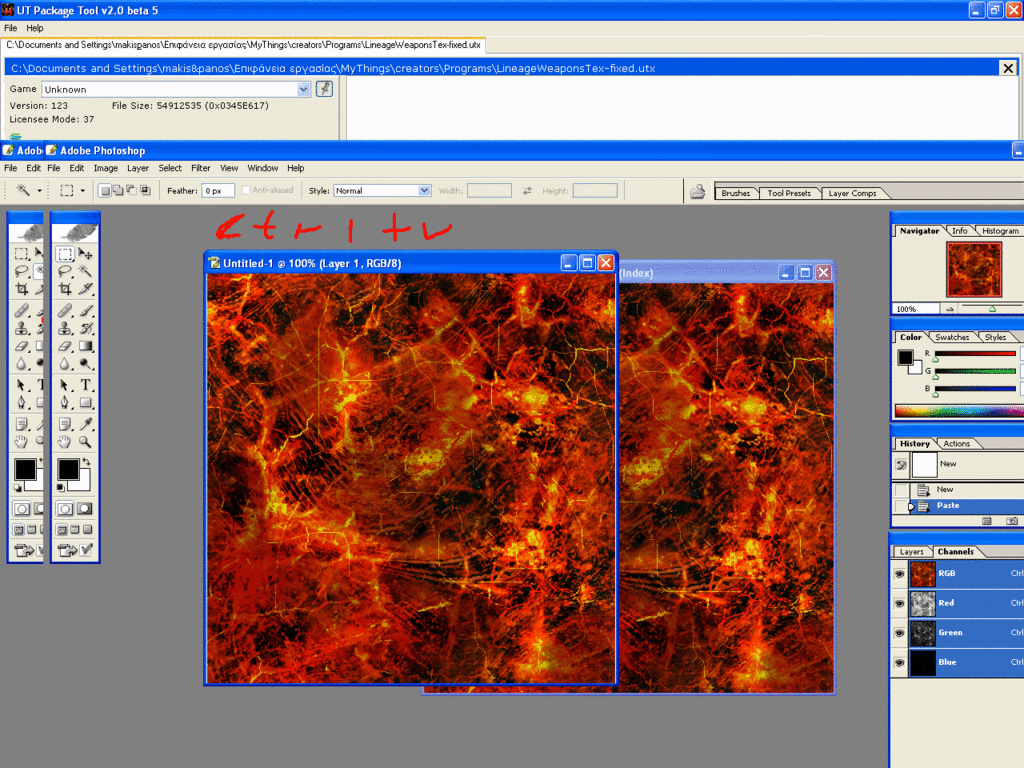Toggle visibility of the Blue channel
1024x768 pixels.
tap(899, 662)
